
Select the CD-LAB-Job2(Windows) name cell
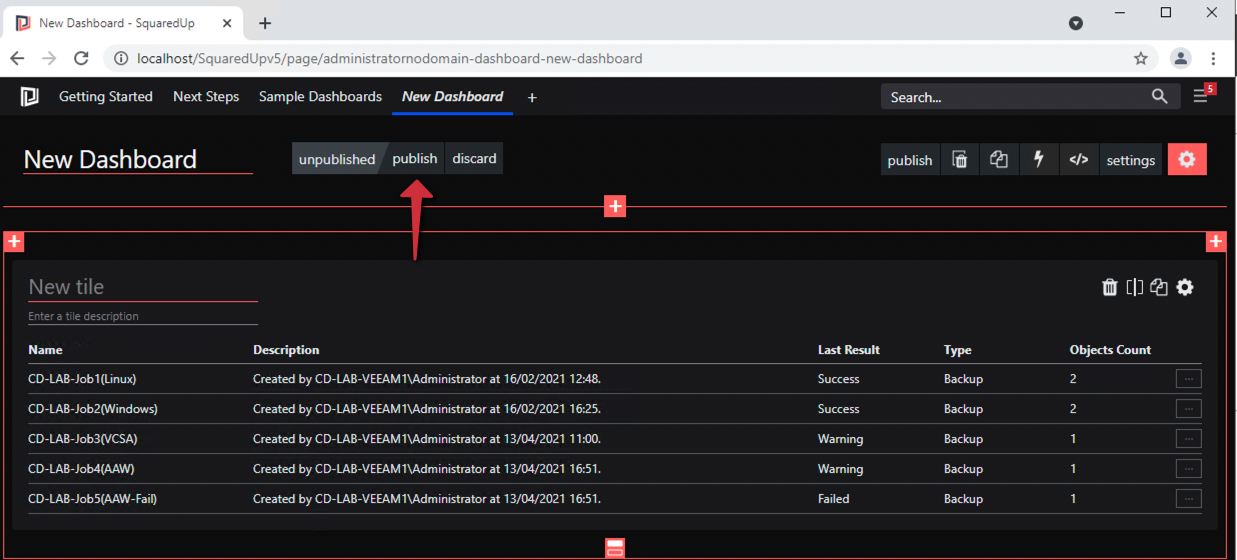click(x=93, y=409)
